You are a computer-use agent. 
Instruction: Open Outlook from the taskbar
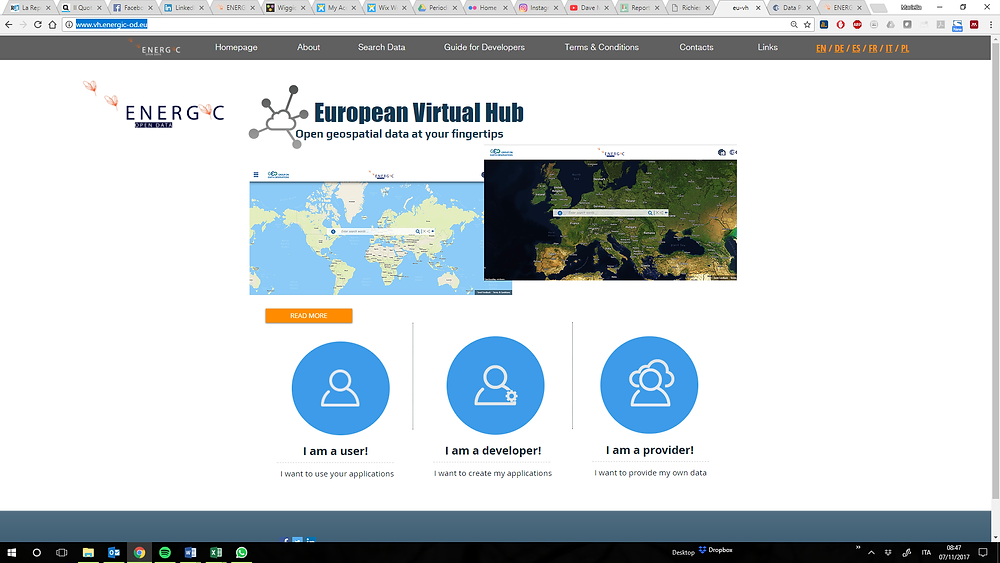tap(114, 552)
